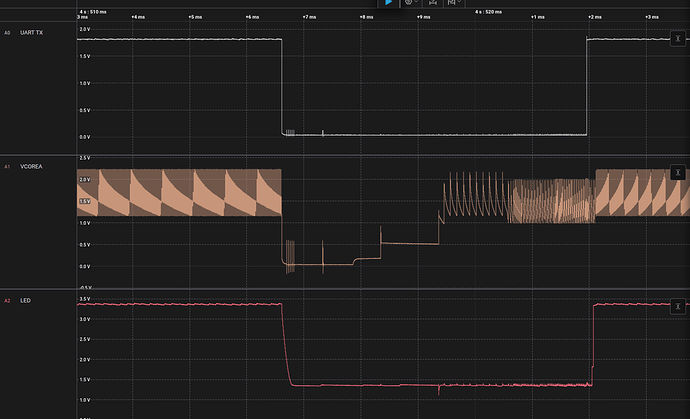Image resolution: width=690 pixels, height=419 pixels.
Task: Select the LED channel label
Action: tap(26, 301)
